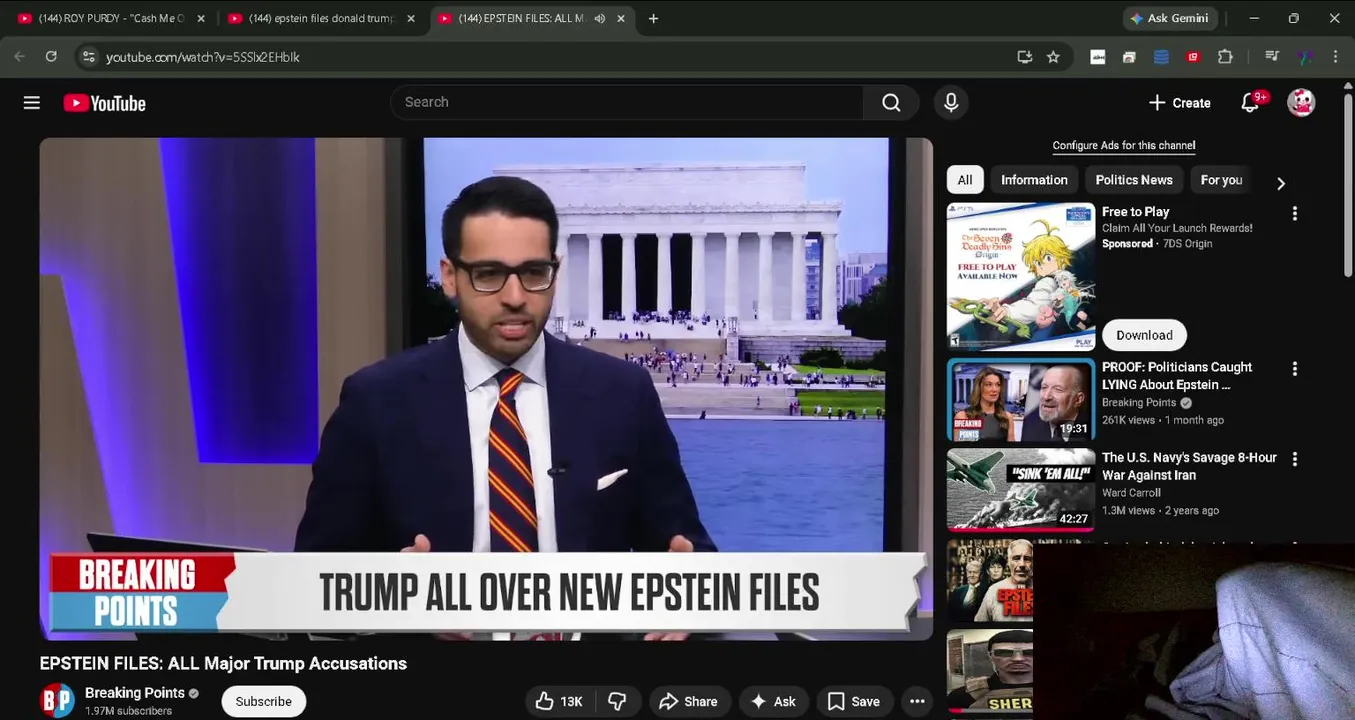Click Download on the Free to Play ad
This screenshot has height=720, width=1355.
[1144, 335]
